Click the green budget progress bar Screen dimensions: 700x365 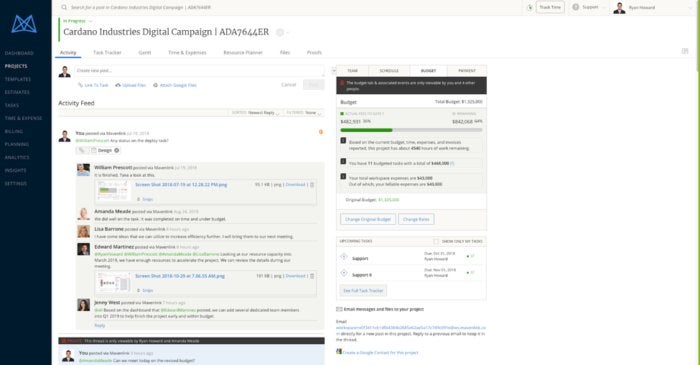tap(367, 130)
